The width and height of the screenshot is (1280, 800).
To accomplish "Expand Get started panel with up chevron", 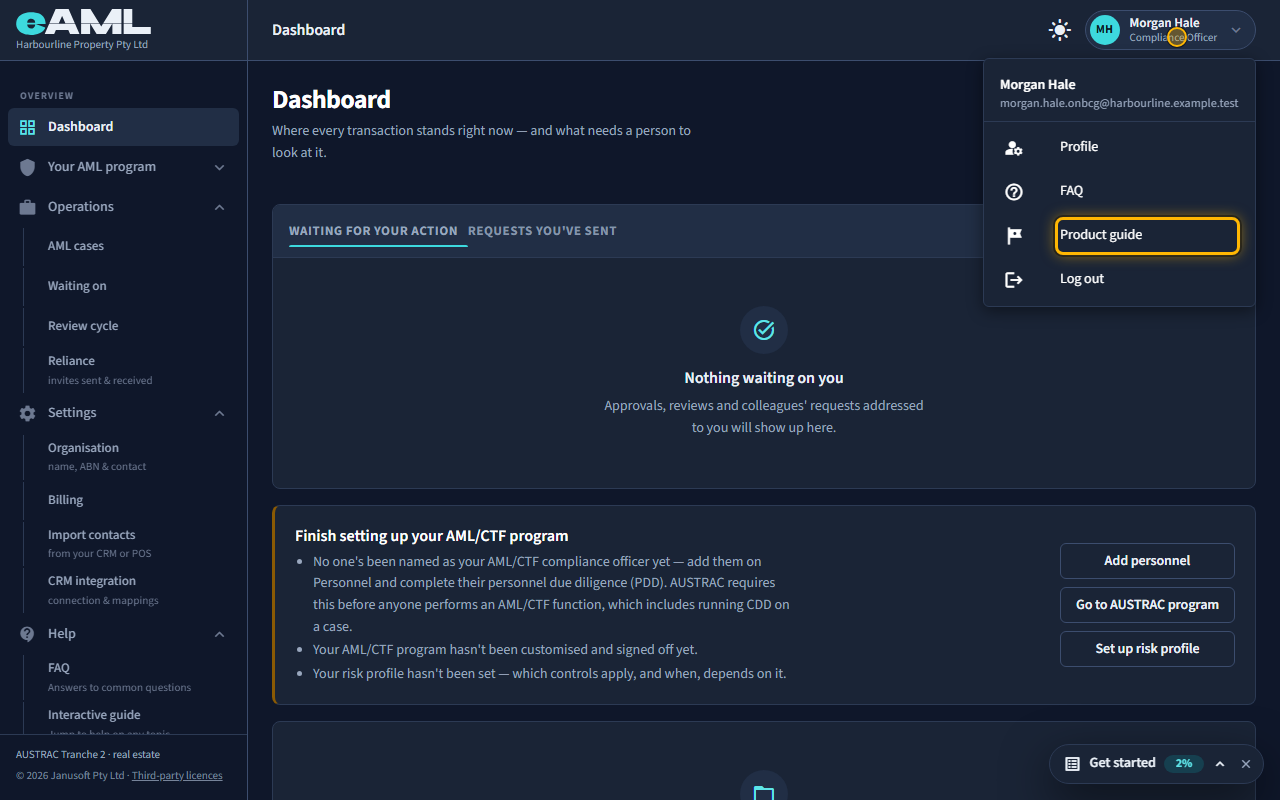I will coord(1220,763).
